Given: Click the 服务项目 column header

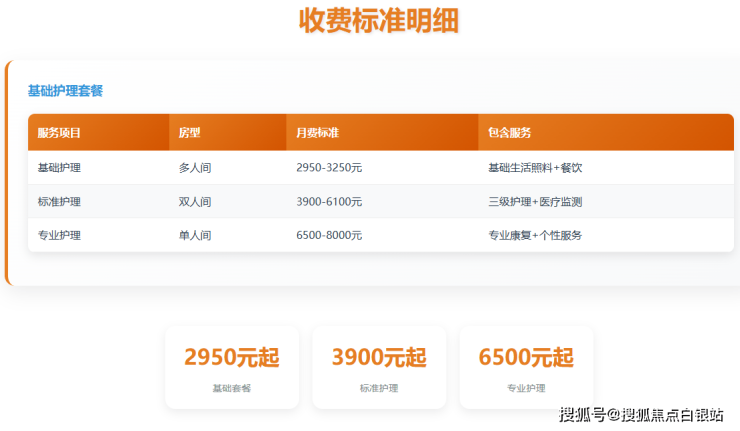Looking at the screenshot, I should [x=59, y=133].
